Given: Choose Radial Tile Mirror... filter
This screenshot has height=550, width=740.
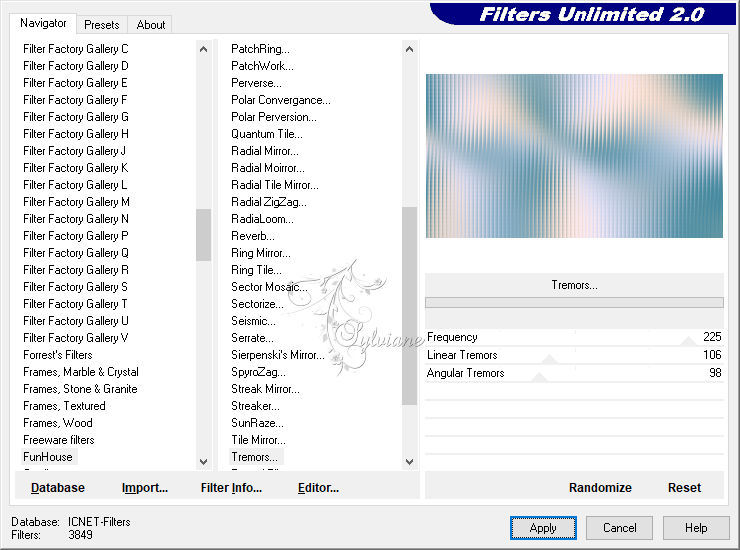Looking at the screenshot, I should click(275, 185).
